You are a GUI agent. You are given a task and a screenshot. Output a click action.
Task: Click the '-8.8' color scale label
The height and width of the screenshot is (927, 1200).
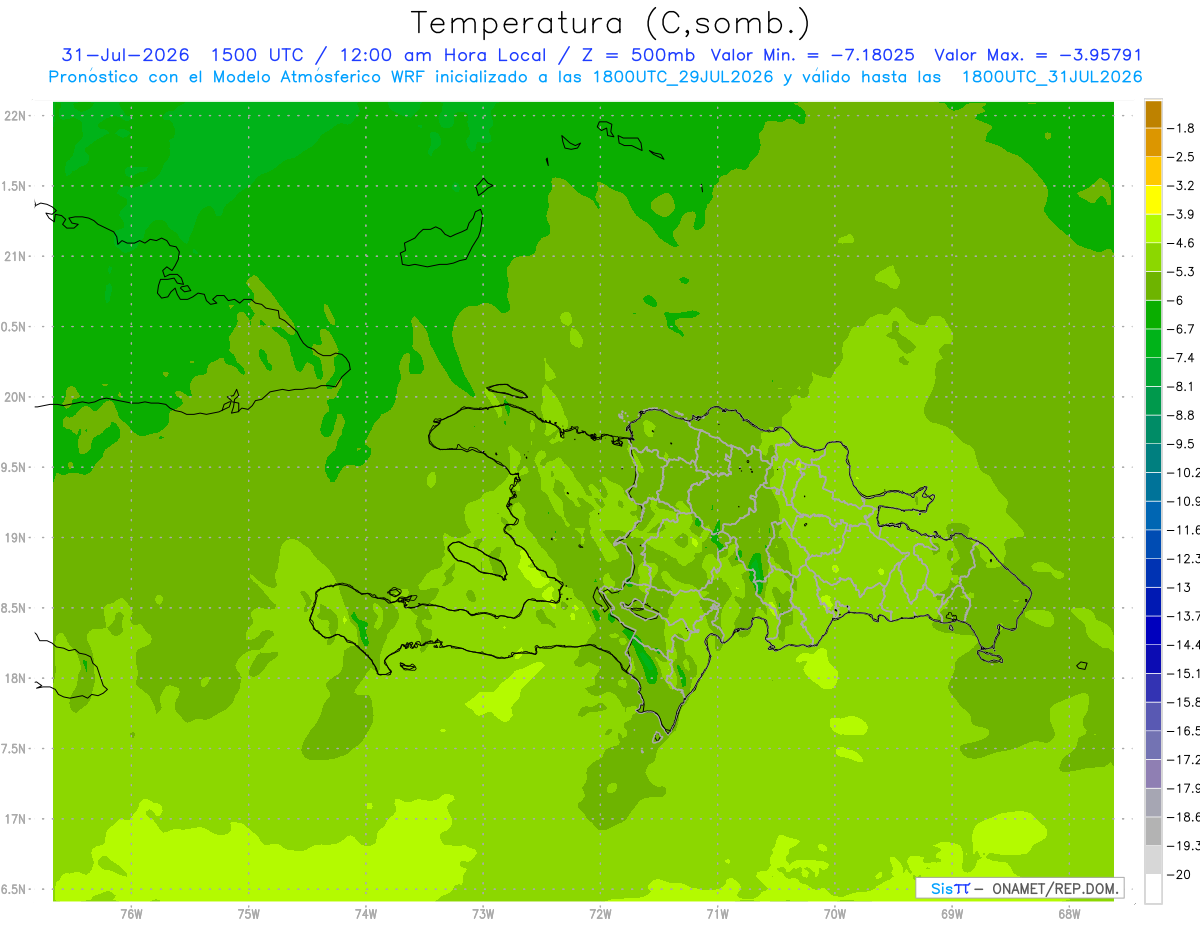point(1182,415)
